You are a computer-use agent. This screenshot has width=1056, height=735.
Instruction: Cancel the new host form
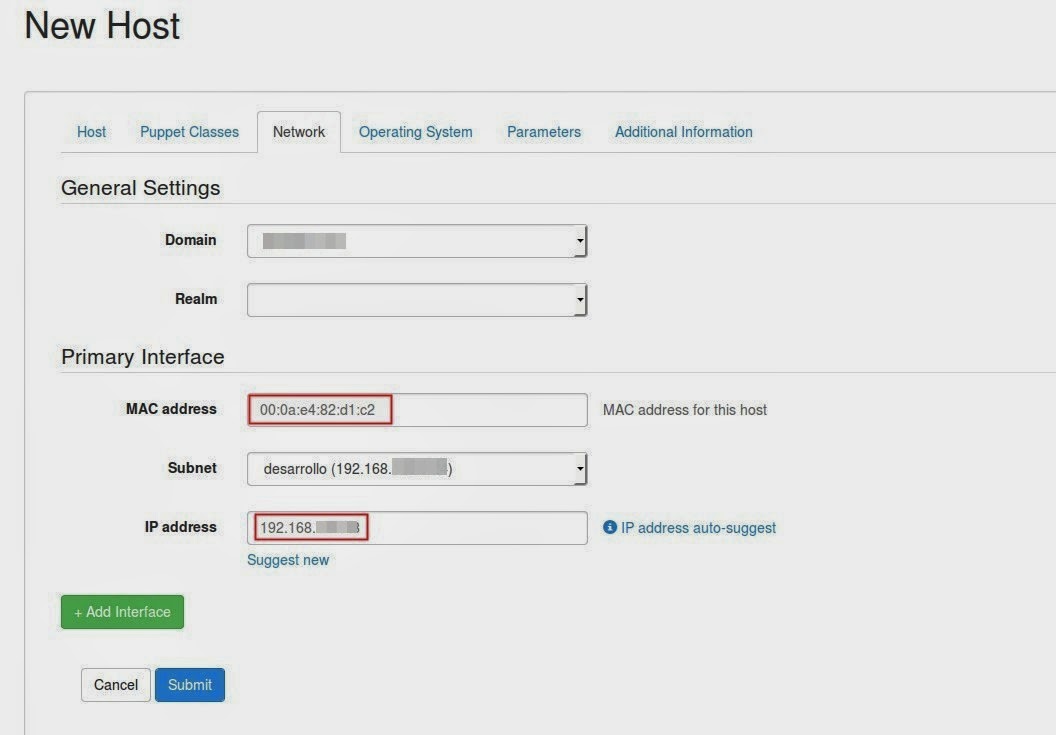pyautogui.click(x=116, y=685)
